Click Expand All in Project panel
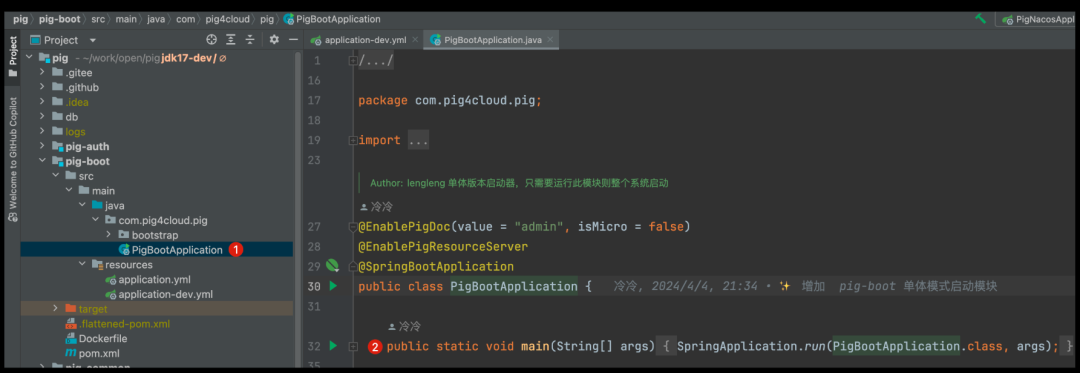The height and width of the screenshot is (373, 1080). 231,40
